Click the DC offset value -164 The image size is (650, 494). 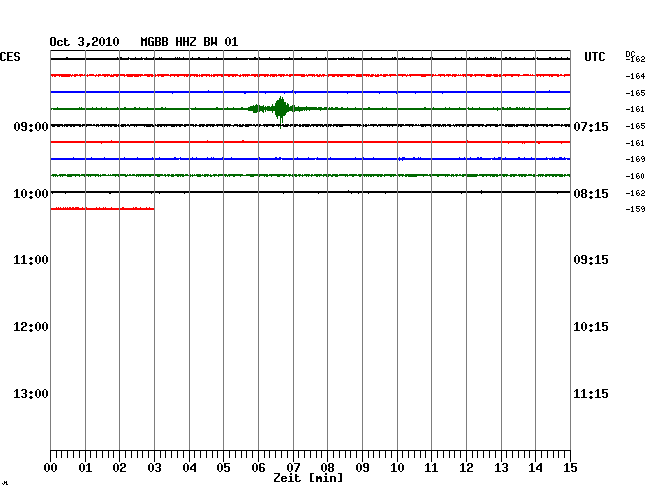pyautogui.click(x=635, y=76)
